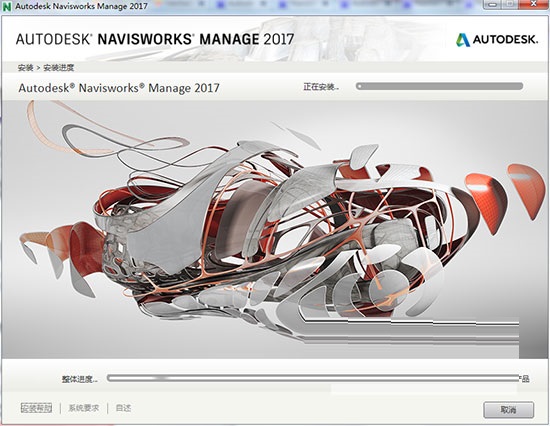The height and width of the screenshot is (426, 550).
Task: Click the 取消 cancel button
Action: point(509,410)
